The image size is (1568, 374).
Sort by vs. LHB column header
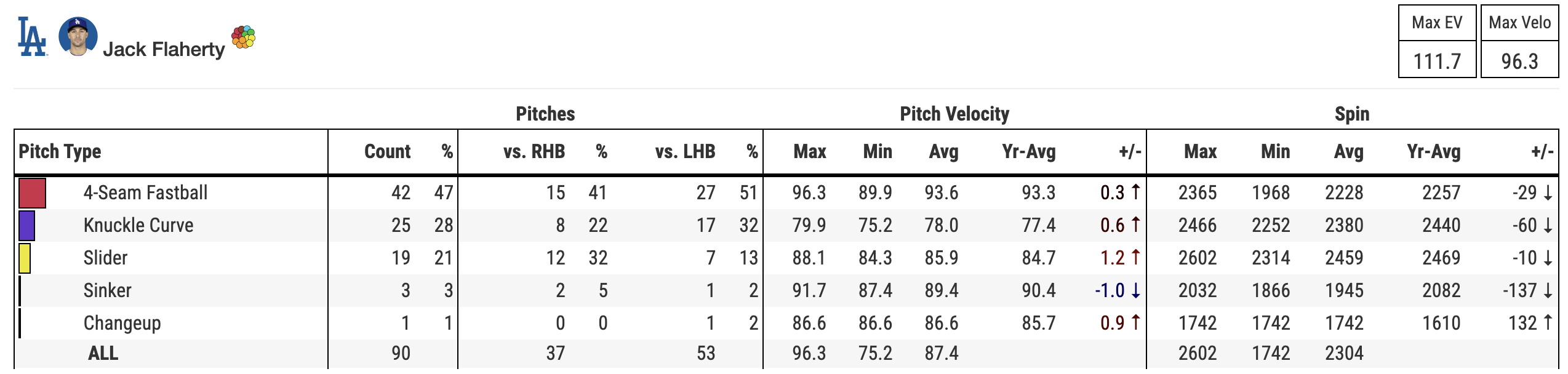tap(685, 151)
